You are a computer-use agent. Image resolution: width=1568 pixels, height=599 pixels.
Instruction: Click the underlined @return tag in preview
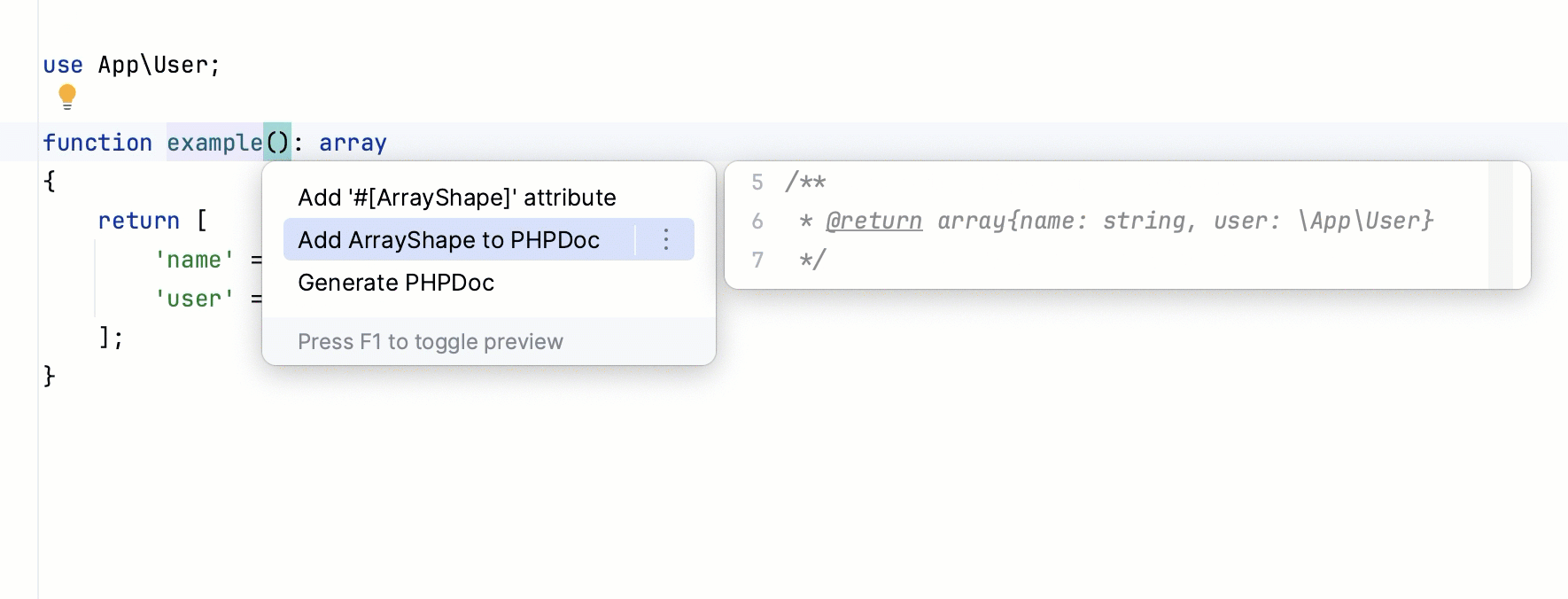873,221
